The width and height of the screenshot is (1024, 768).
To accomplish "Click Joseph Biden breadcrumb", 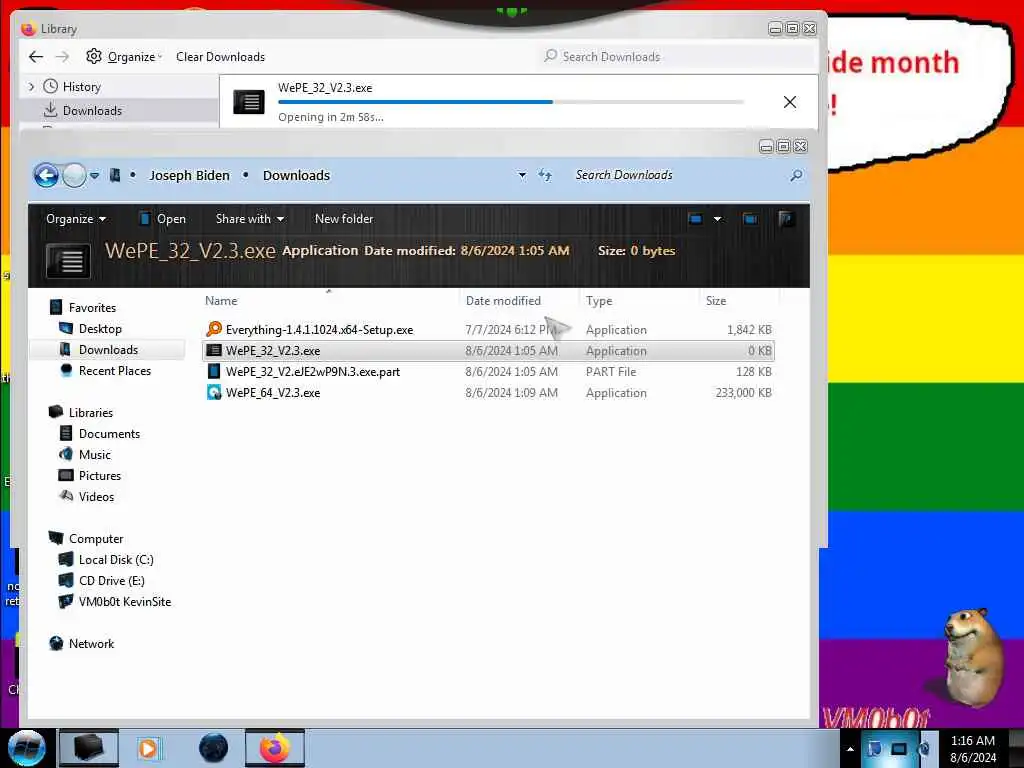I will (189, 175).
